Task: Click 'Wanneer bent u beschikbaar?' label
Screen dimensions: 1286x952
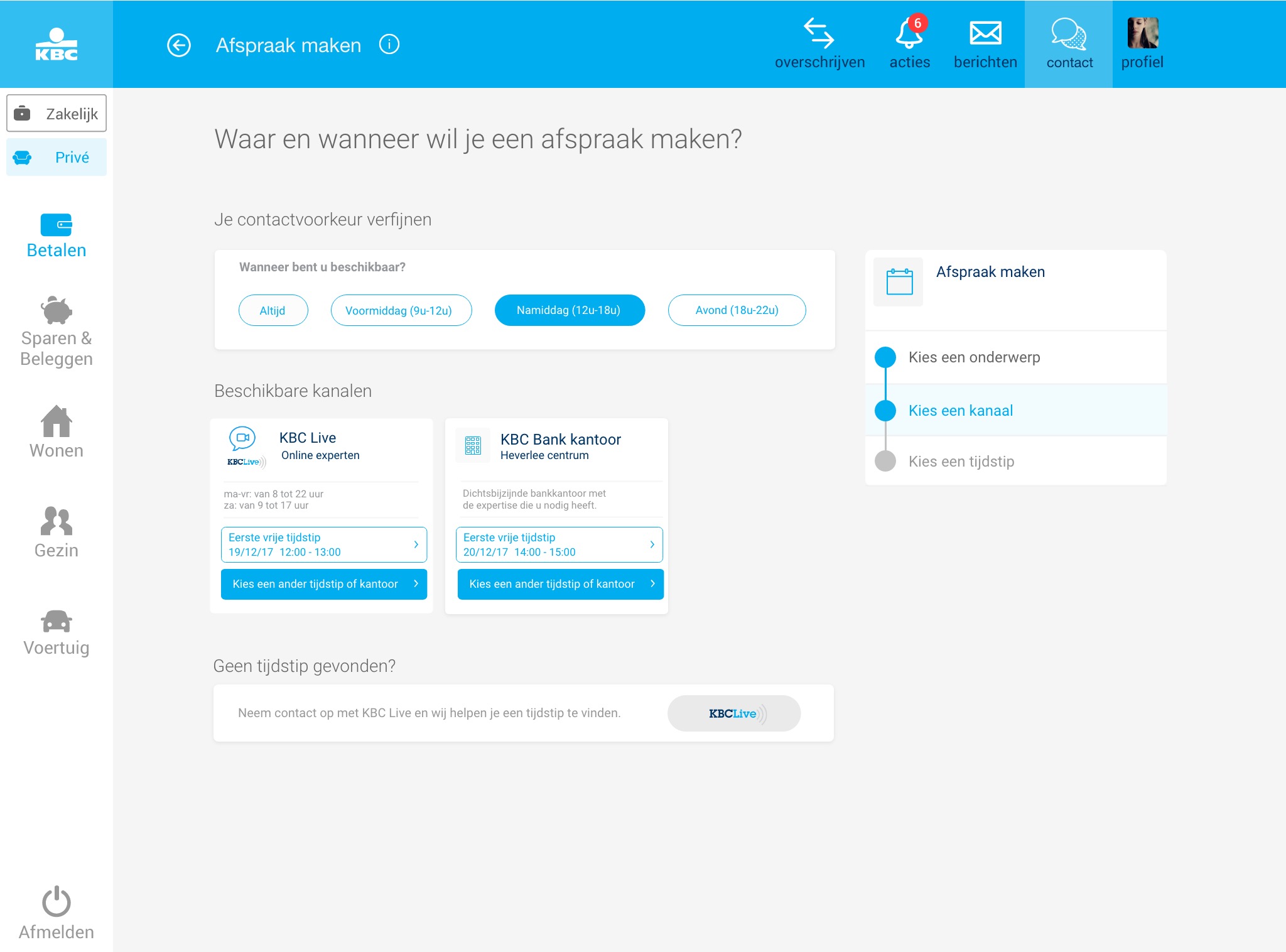Action: click(322, 267)
